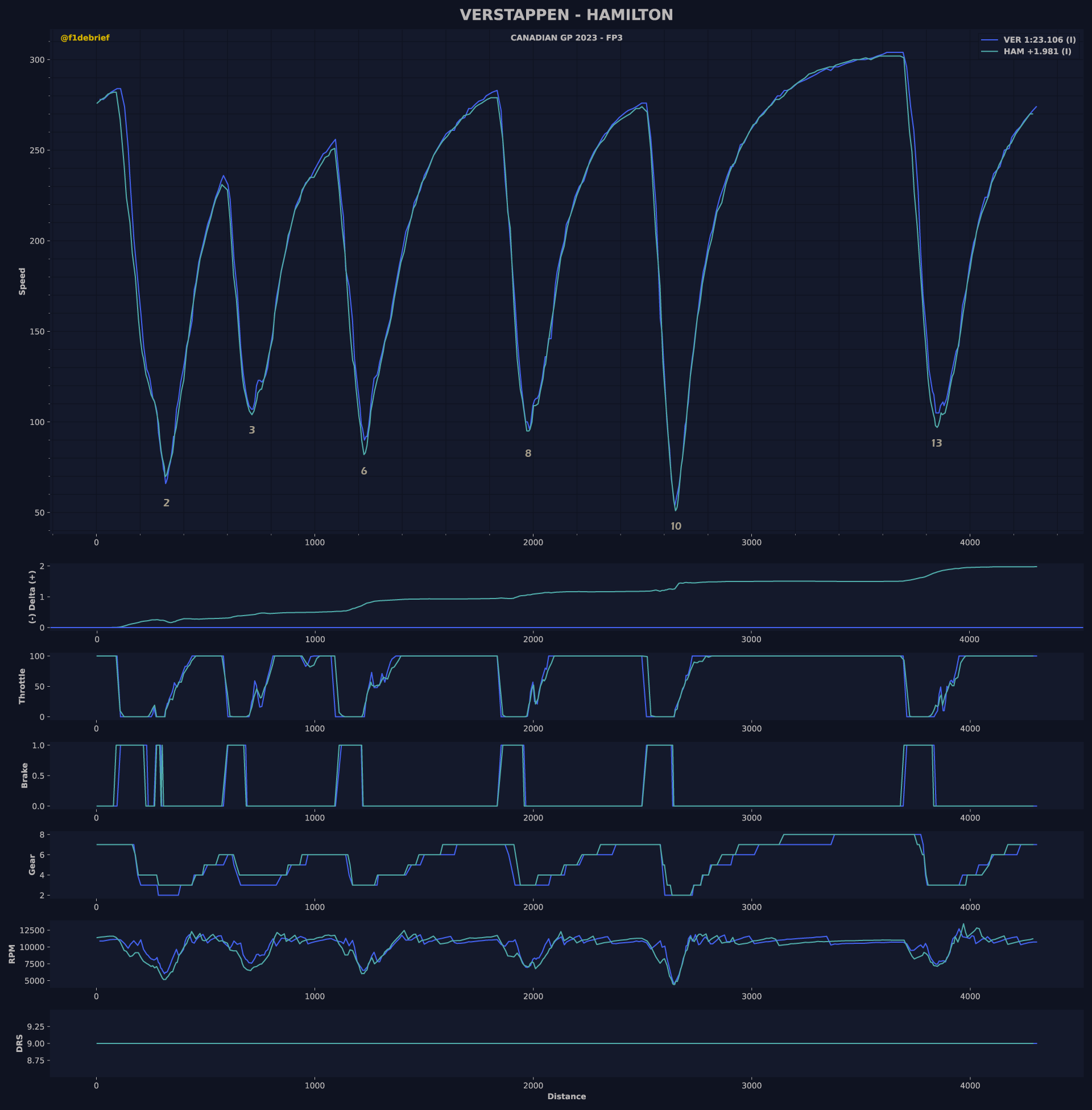Click the VERSTAPPEN - HAMILTON chart title
The image size is (1092, 1110).
[566, 15]
